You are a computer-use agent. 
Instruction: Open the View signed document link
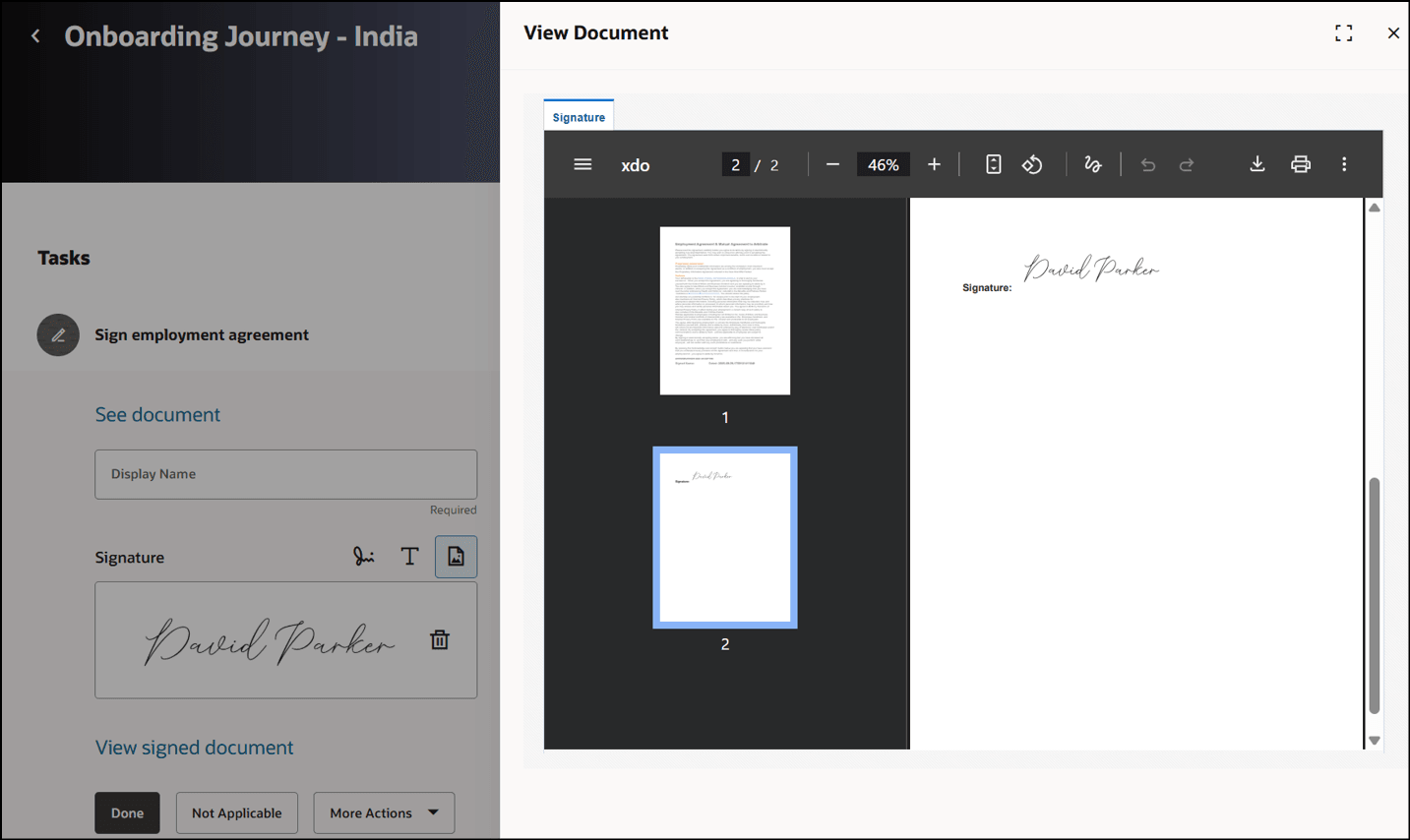[x=194, y=748]
